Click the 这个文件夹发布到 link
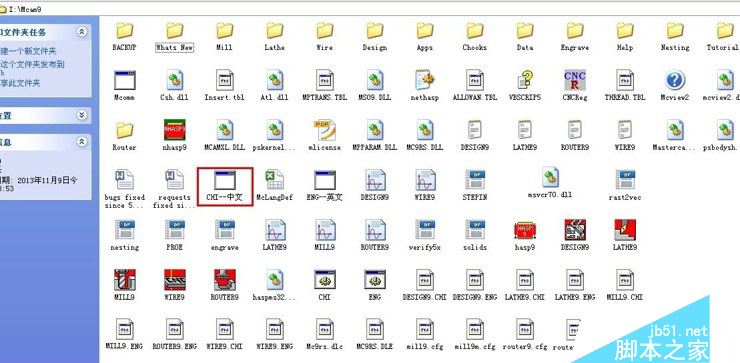This screenshot has width=740, height=363. tap(32, 64)
